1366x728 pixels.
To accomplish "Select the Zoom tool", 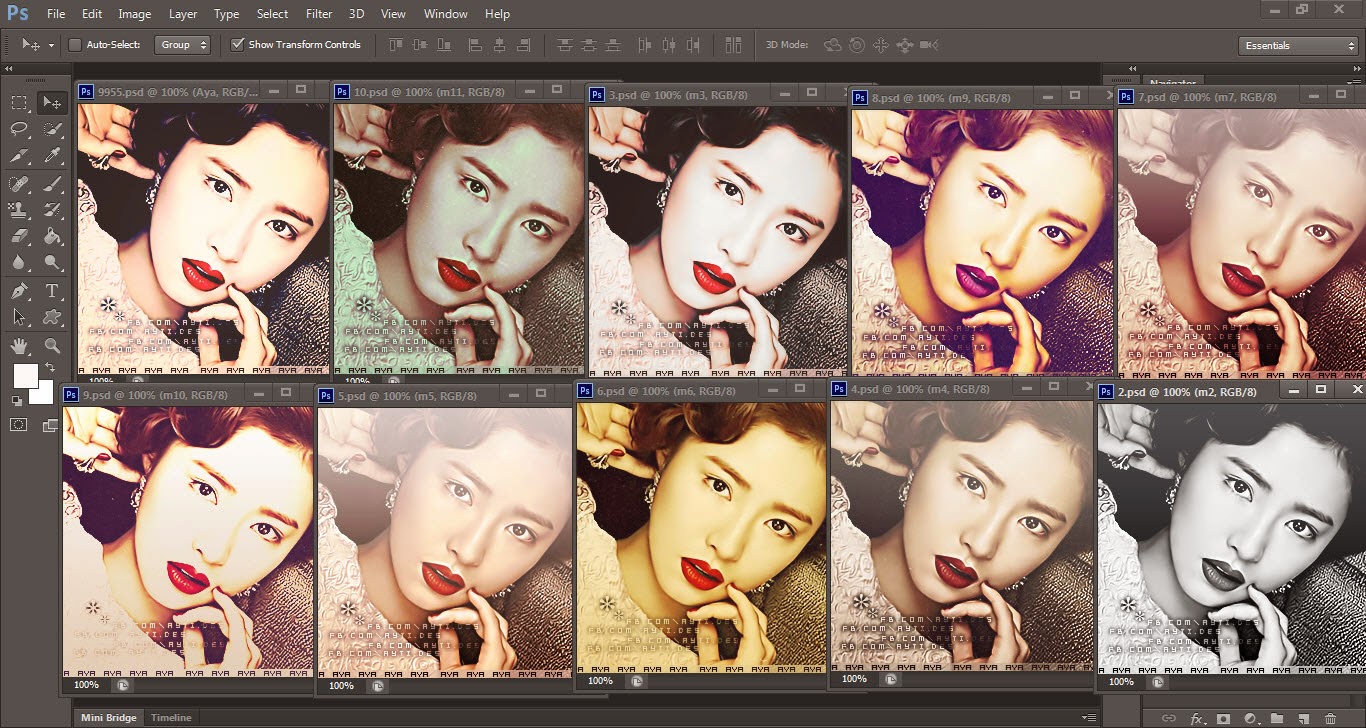I will coord(52,346).
